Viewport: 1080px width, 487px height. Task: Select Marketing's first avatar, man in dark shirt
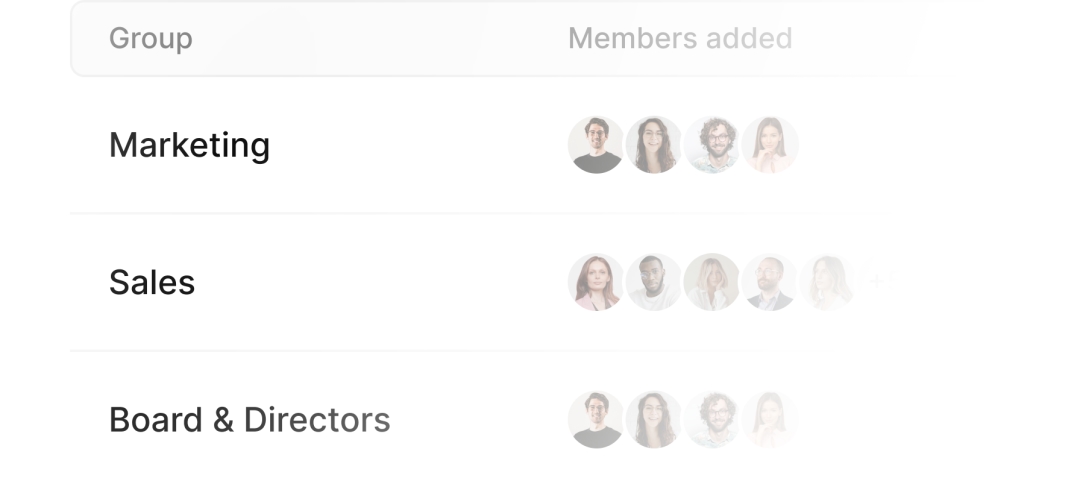pyautogui.click(x=596, y=145)
